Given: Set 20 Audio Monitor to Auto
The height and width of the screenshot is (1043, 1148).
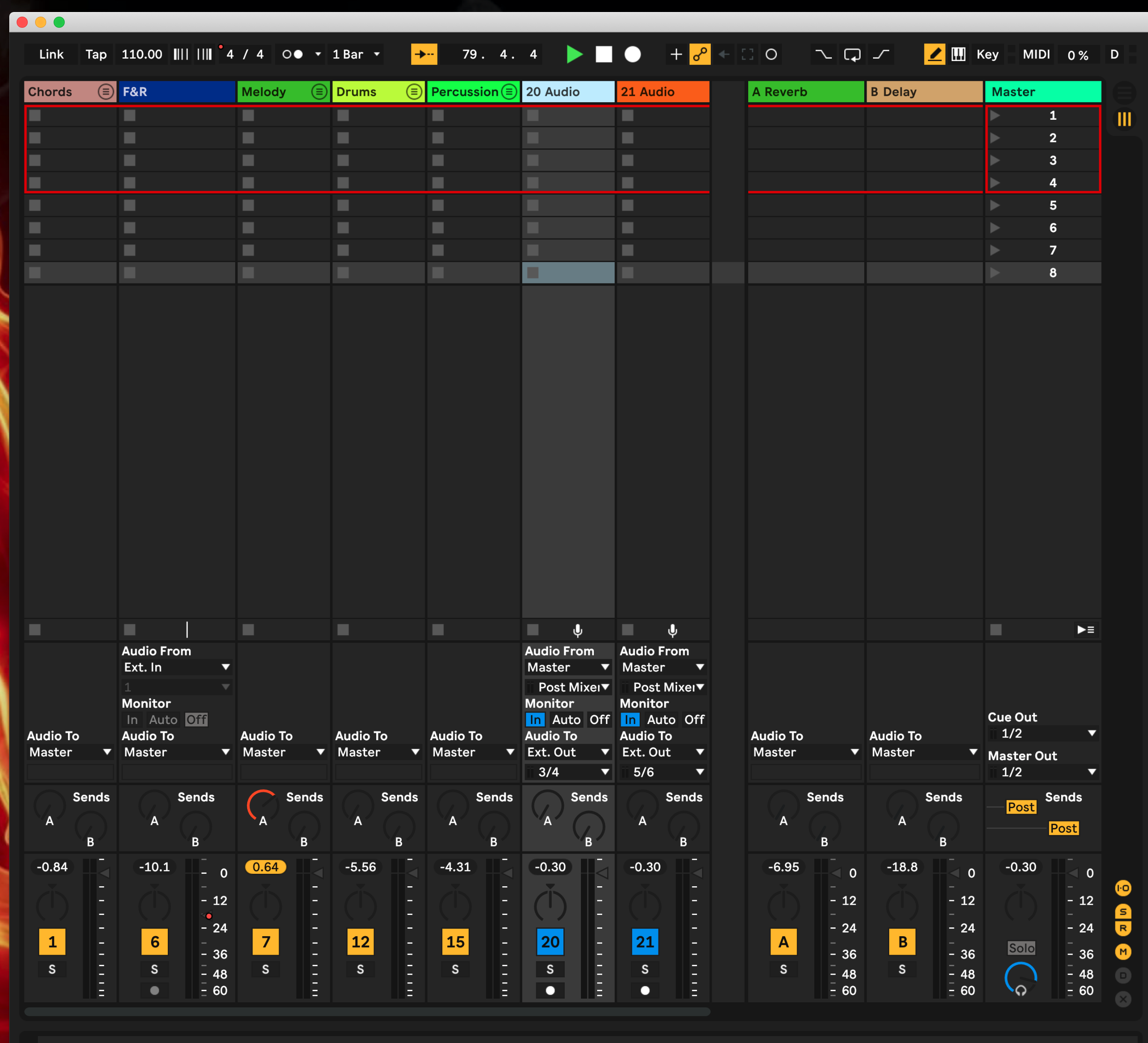Looking at the screenshot, I should point(566,719).
